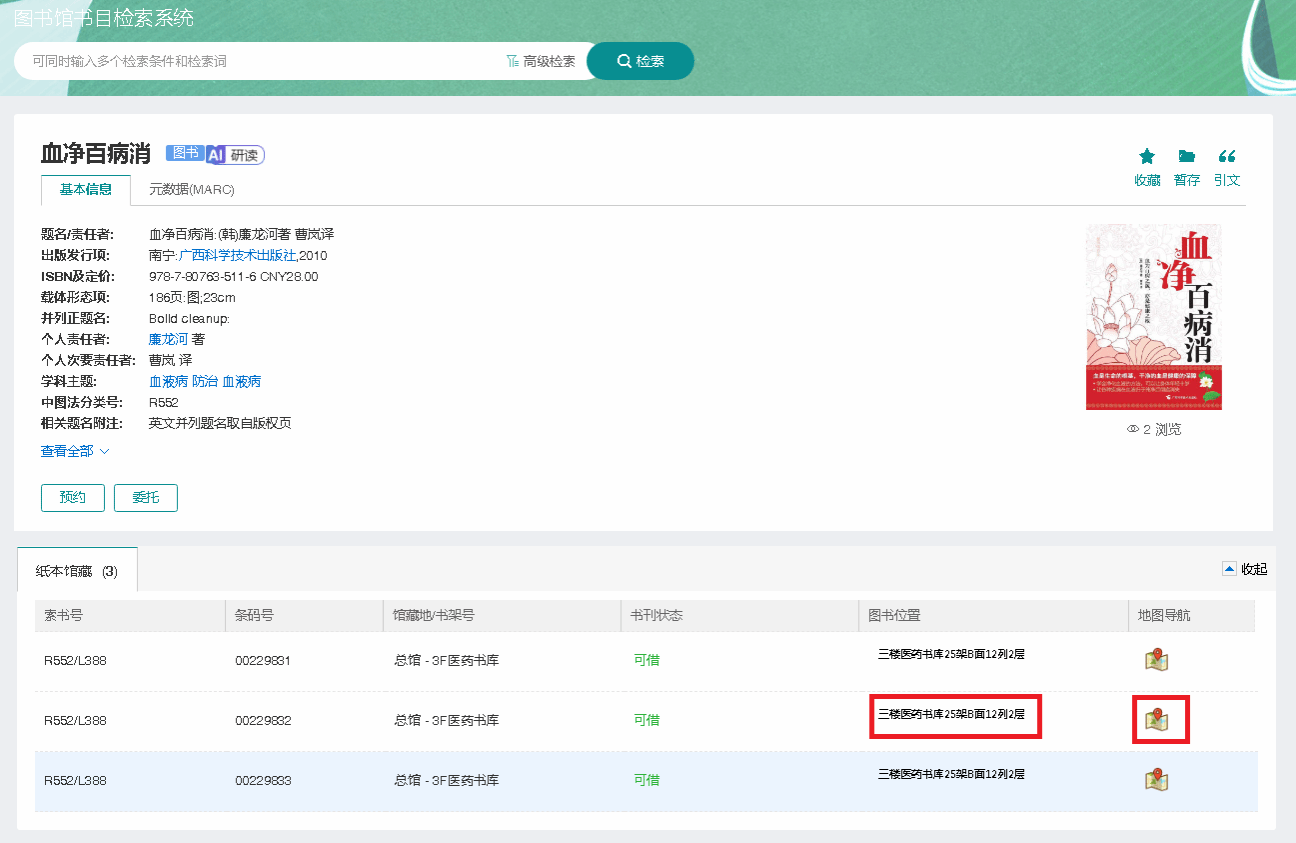Image resolution: width=1296 pixels, height=843 pixels.
Task: Click the book cover thumbnail
Action: tap(1153, 317)
